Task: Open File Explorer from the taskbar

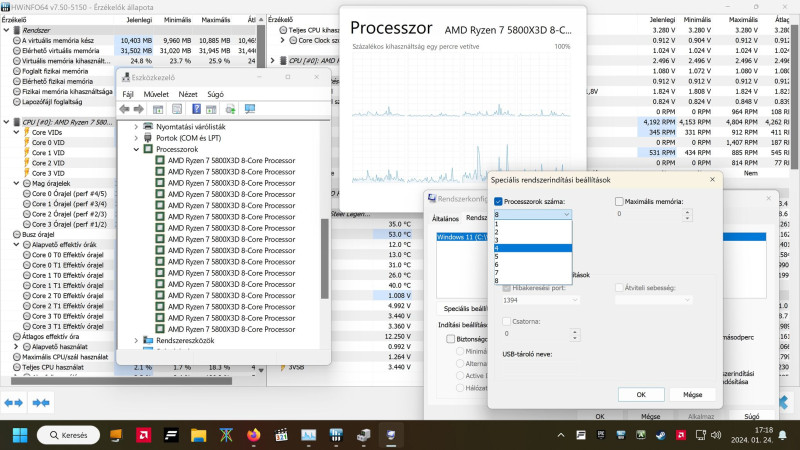Action: point(198,435)
